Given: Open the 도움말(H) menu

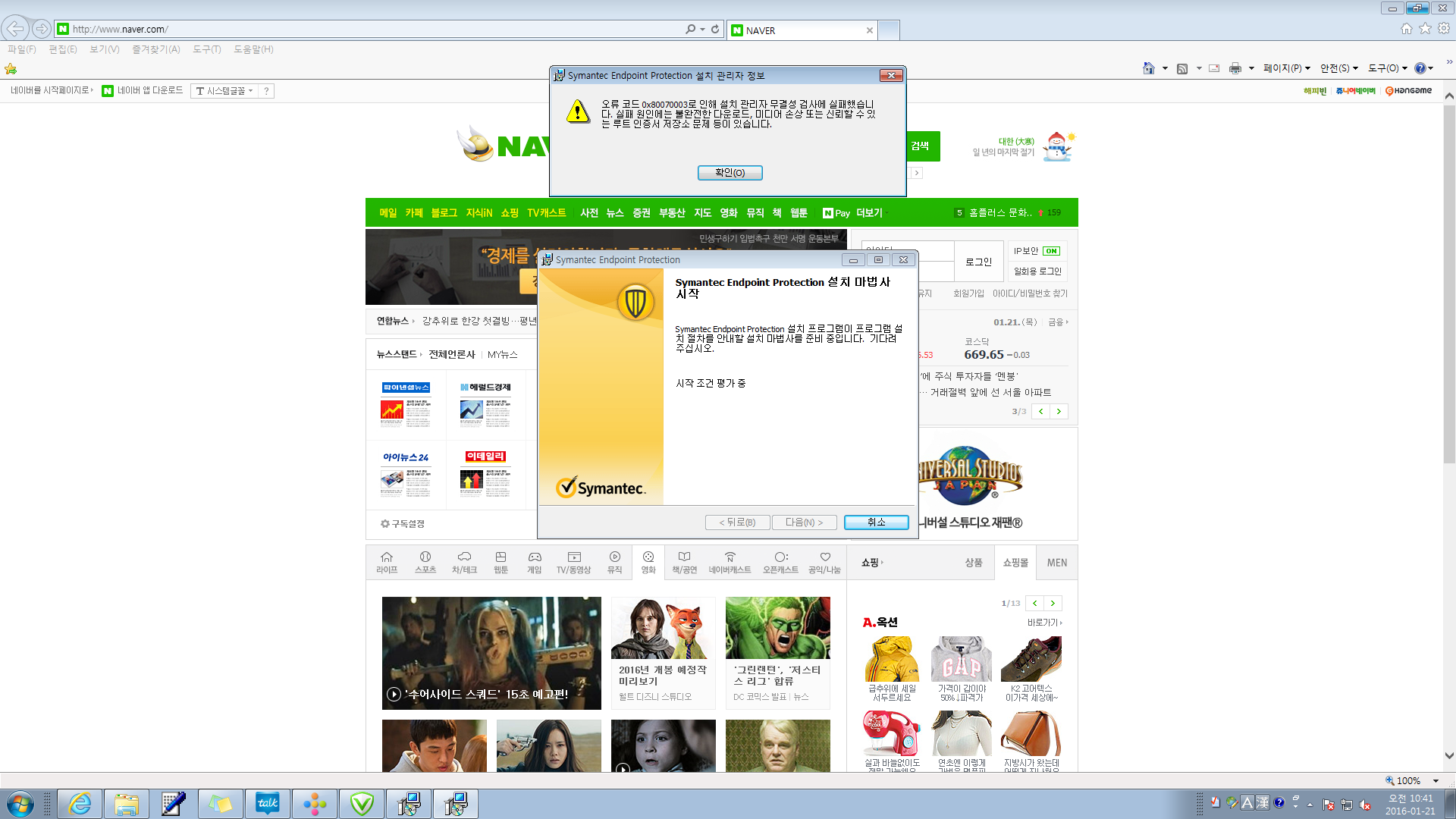Looking at the screenshot, I should (x=253, y=49).
